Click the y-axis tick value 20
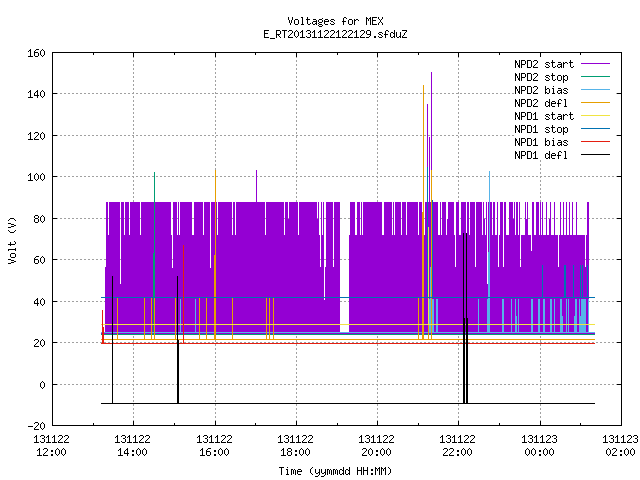Screen dimensions: 640x480 [39, 343]
